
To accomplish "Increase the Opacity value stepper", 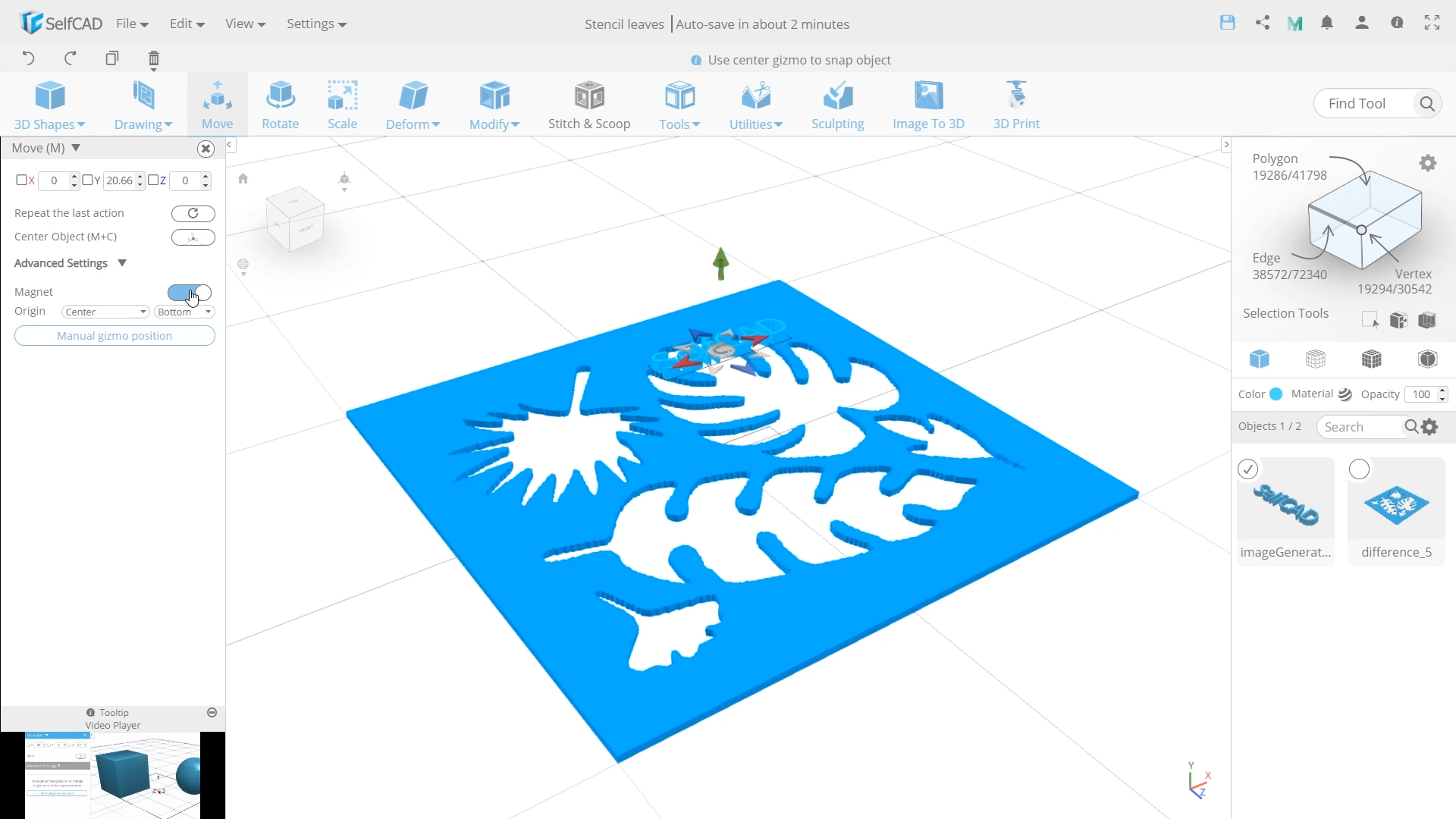I will coord(1442,391).
